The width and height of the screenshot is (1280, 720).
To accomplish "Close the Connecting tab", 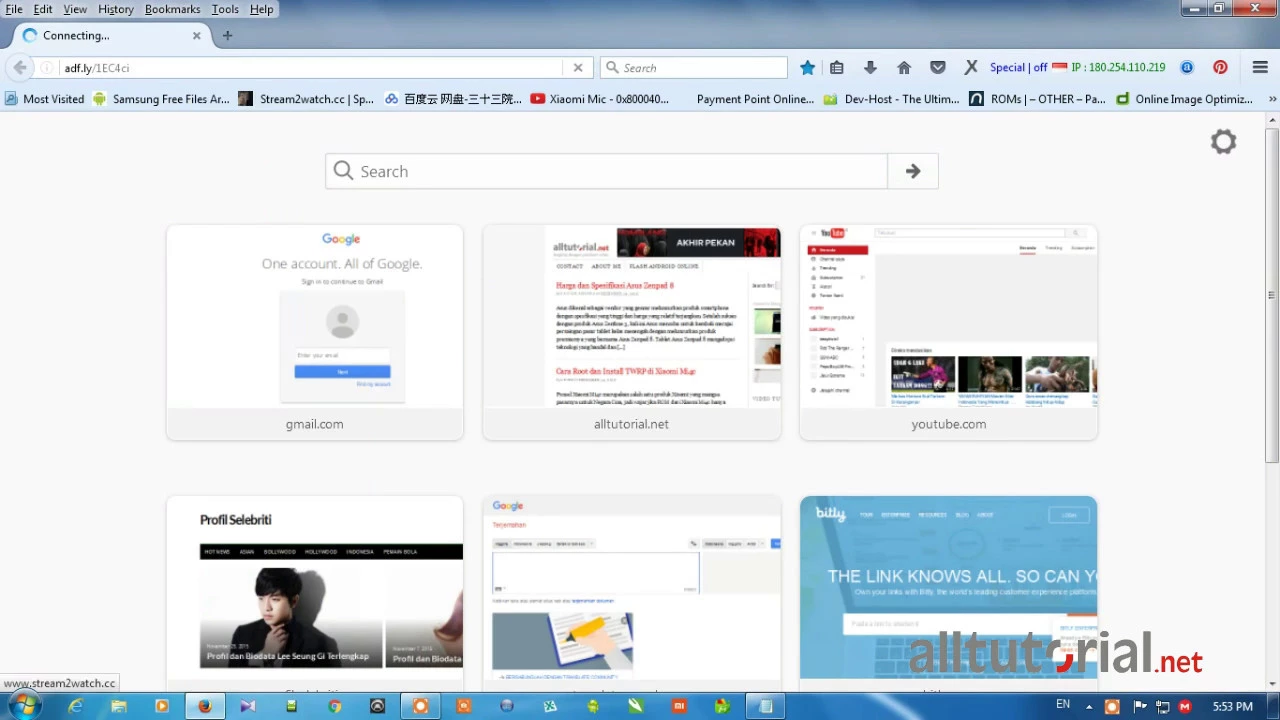I will (x=196, y=35).
